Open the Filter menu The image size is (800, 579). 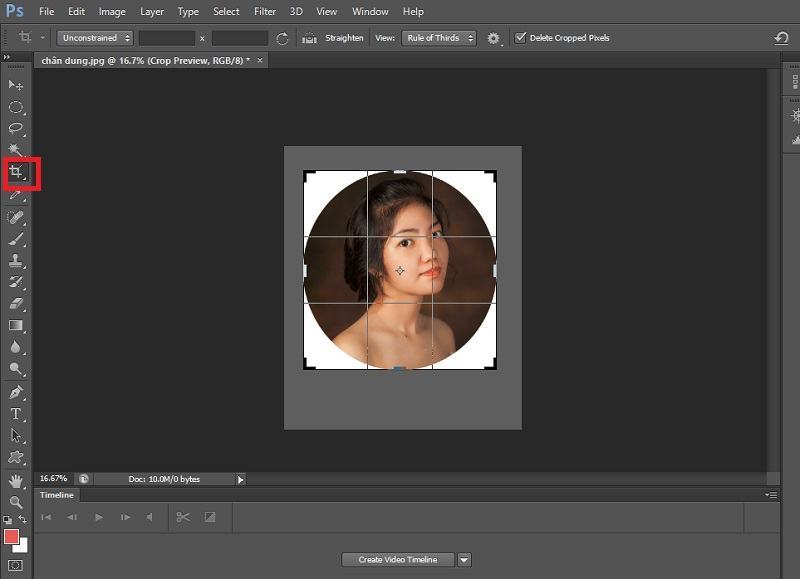click(264, 11)
